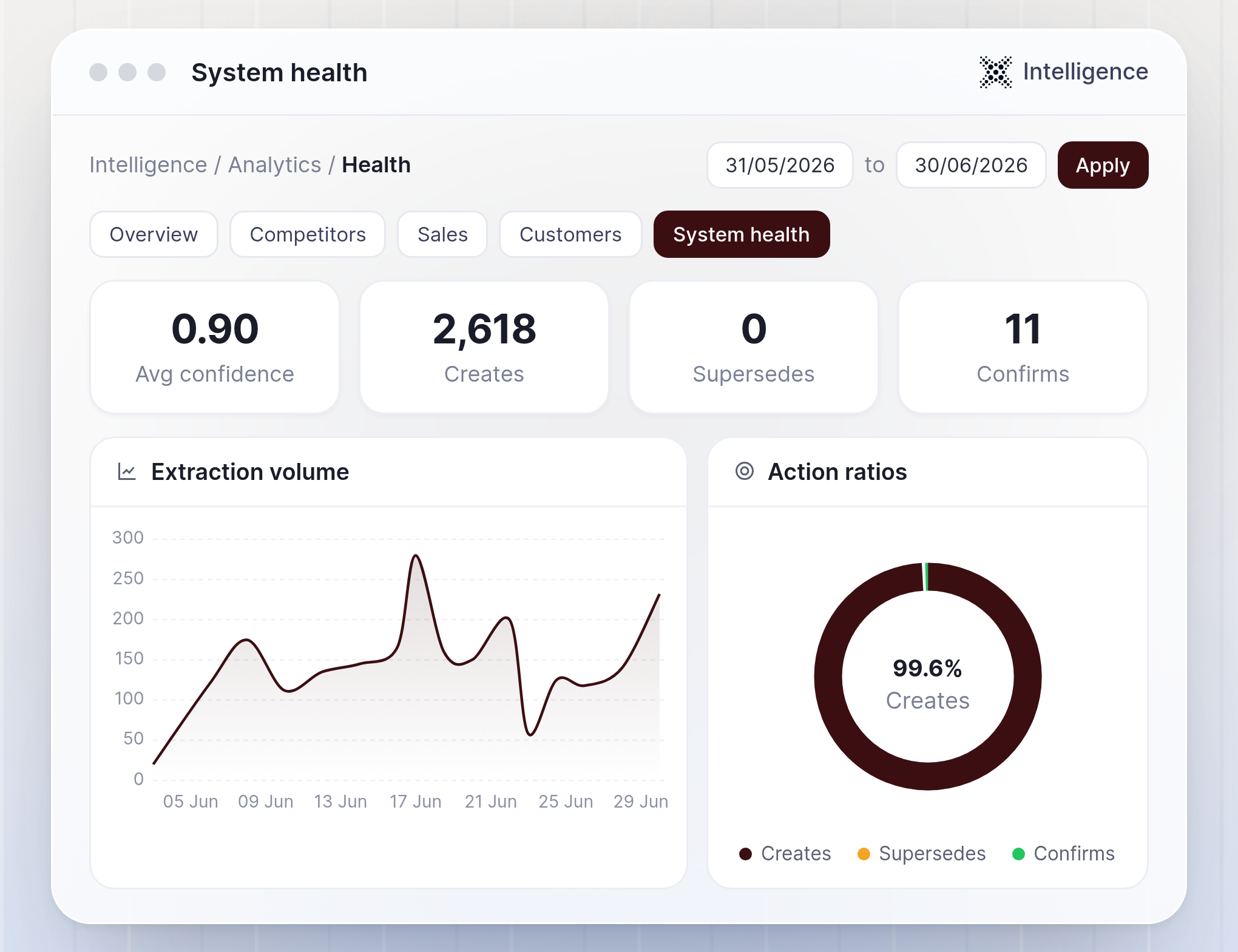Click the Health breadcrumb item
The width and height of the screenshot is (1238, 952).
click(x=376, y=165)
